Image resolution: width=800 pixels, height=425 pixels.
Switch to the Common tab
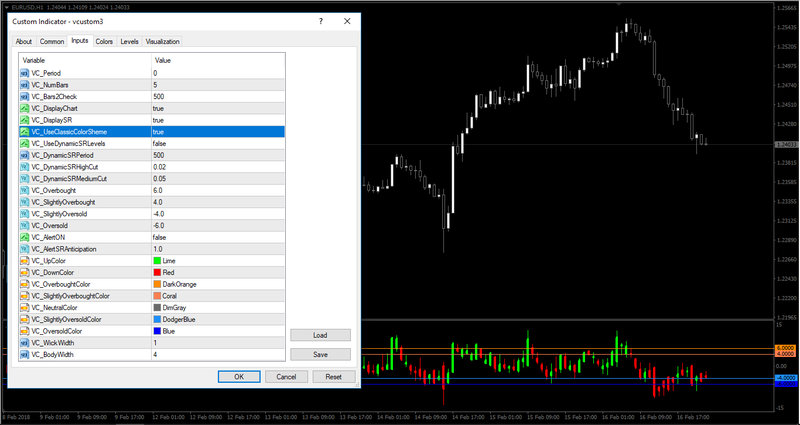coord(52,42)
